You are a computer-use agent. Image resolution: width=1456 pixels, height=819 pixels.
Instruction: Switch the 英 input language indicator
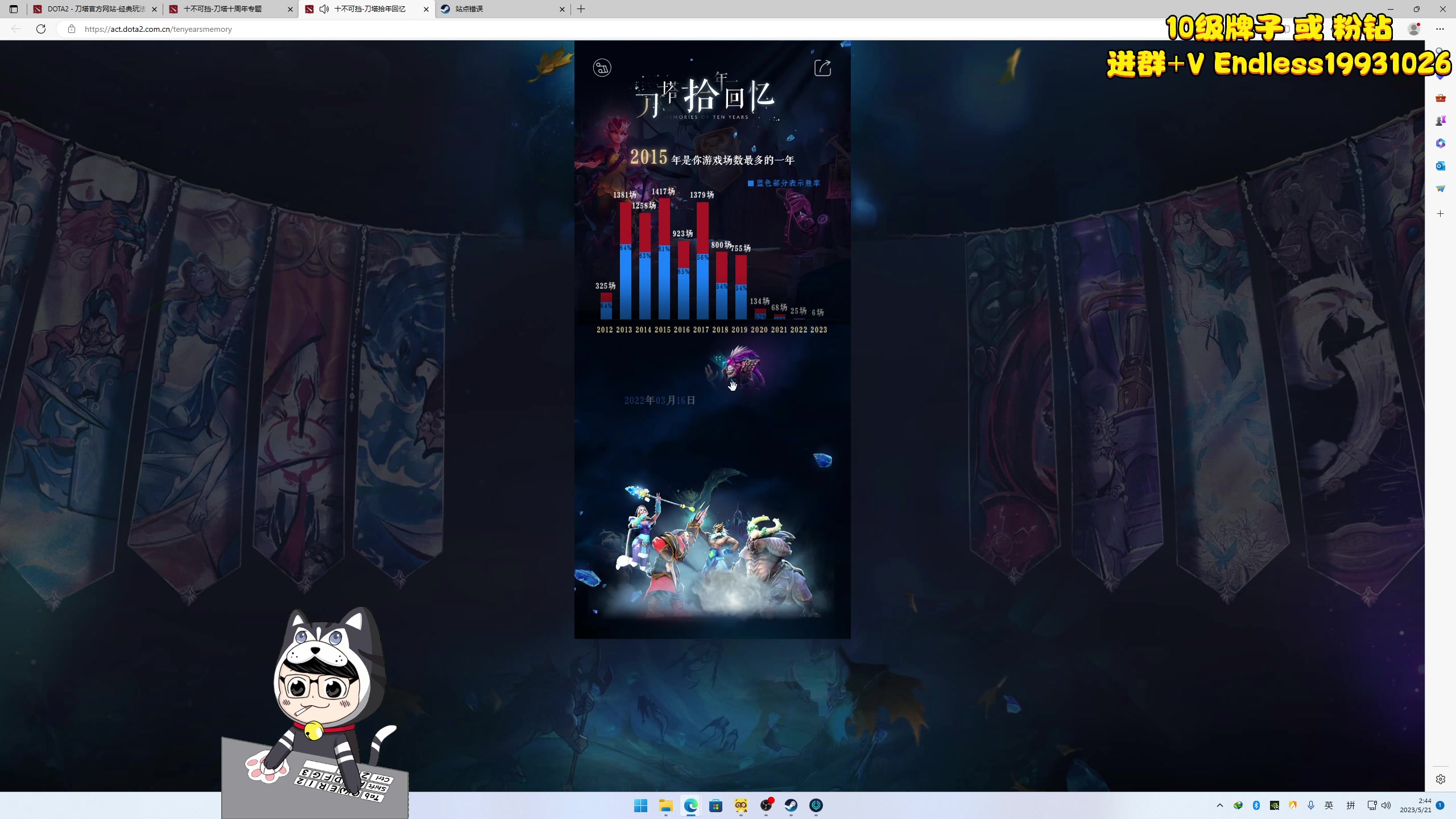(1329, 805)
